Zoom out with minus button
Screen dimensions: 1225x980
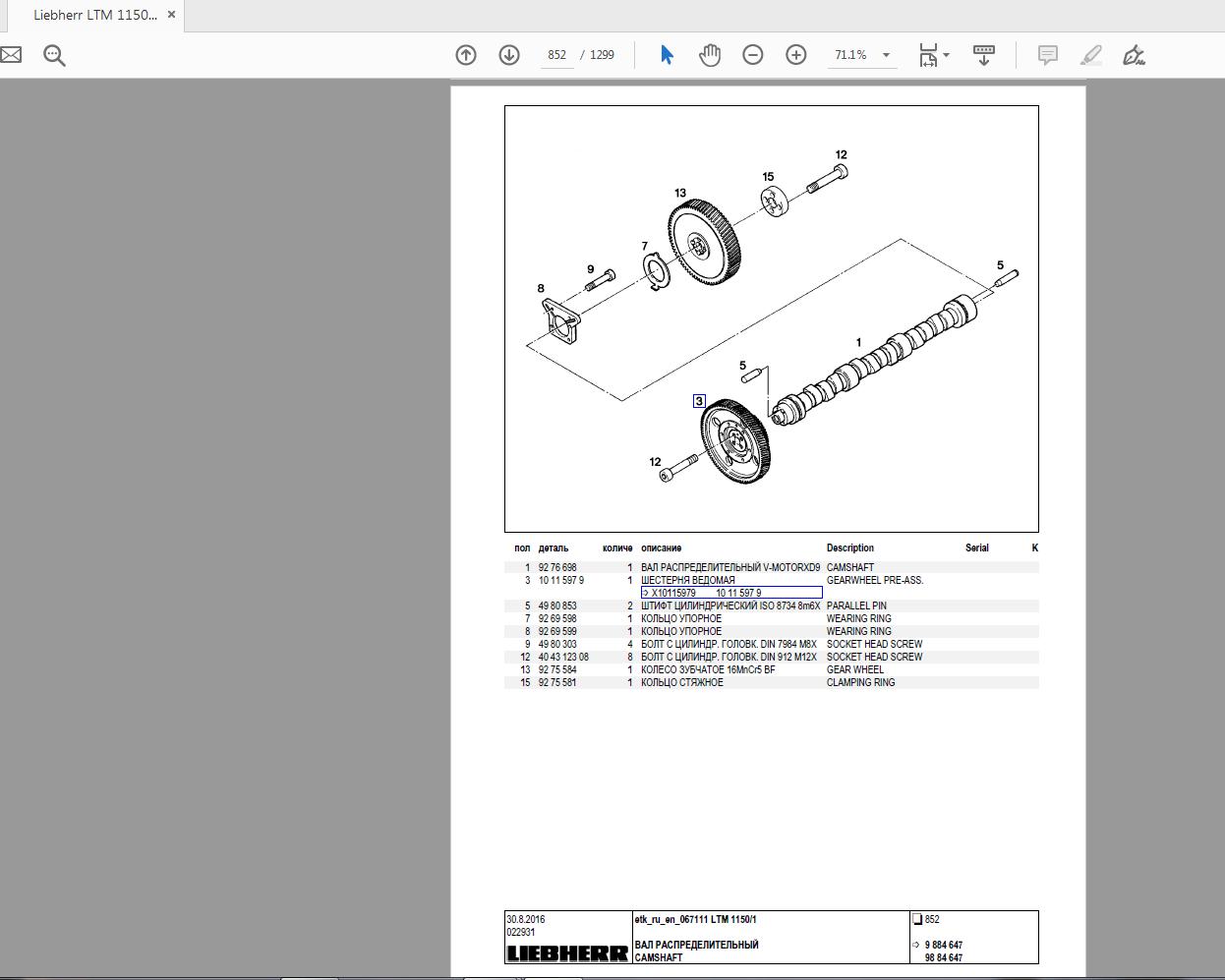click(753, 55)
